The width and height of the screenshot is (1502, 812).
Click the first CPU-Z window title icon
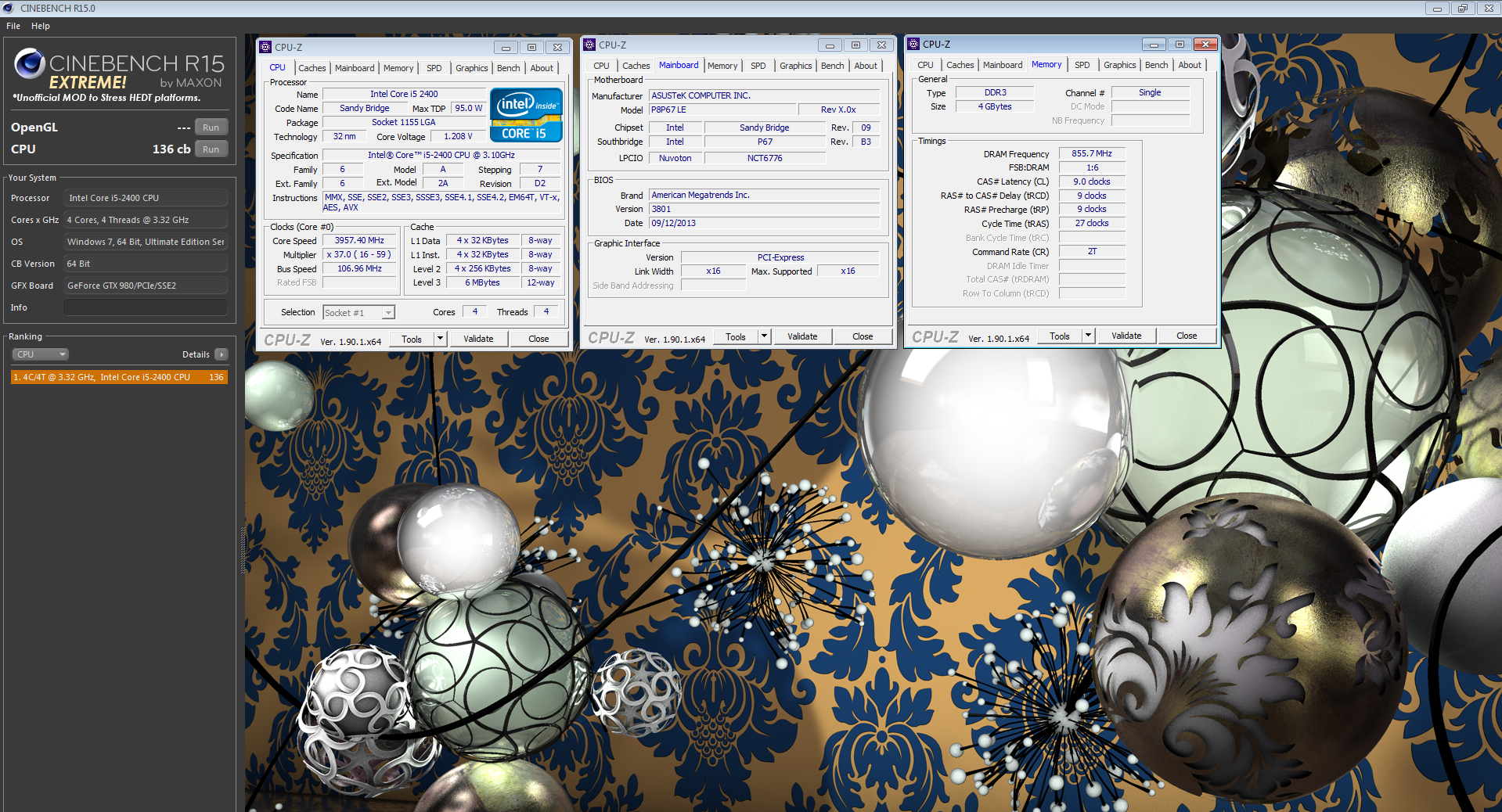click(x=265, y=47)
